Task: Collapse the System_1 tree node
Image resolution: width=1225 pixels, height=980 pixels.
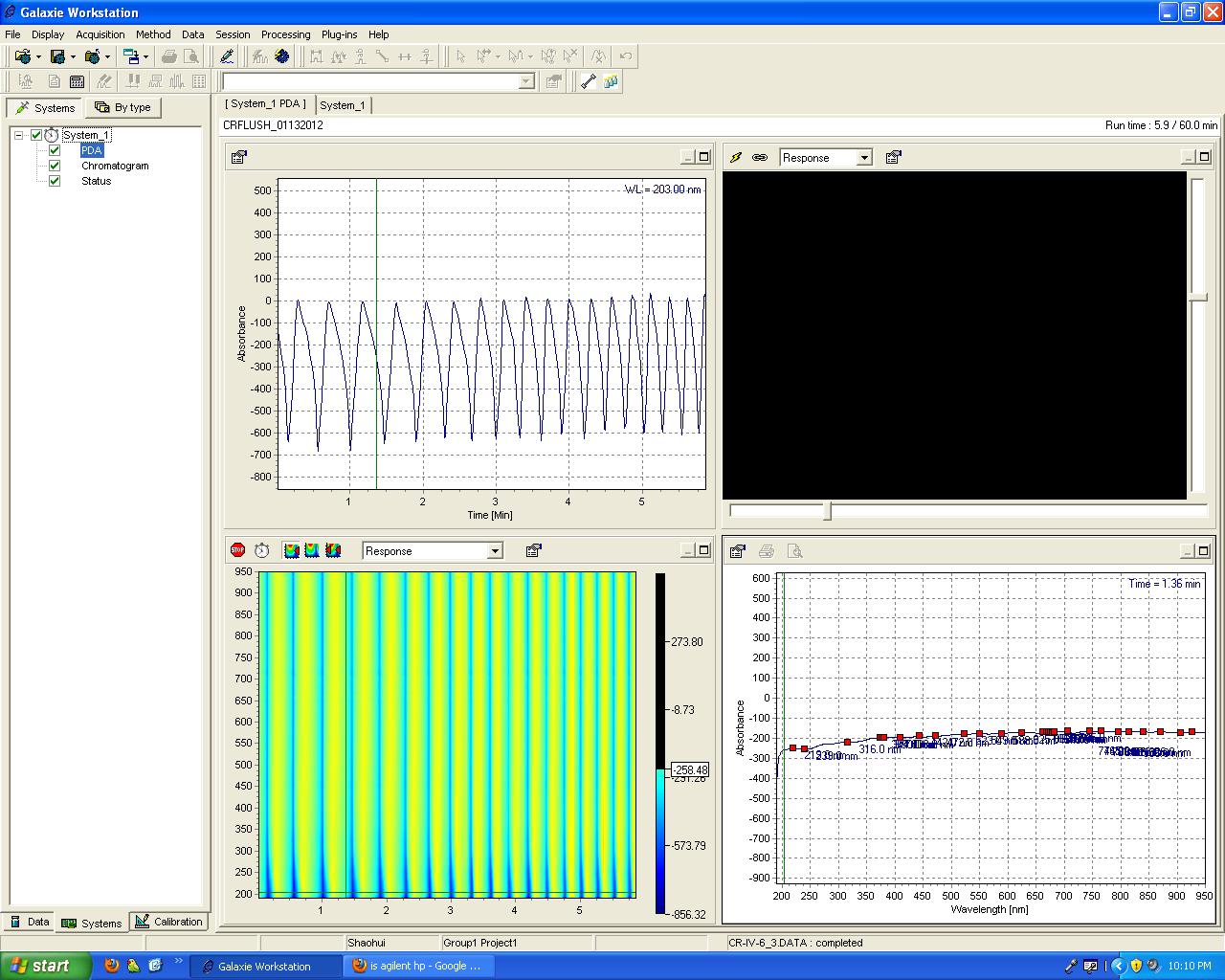Action: 18,135
